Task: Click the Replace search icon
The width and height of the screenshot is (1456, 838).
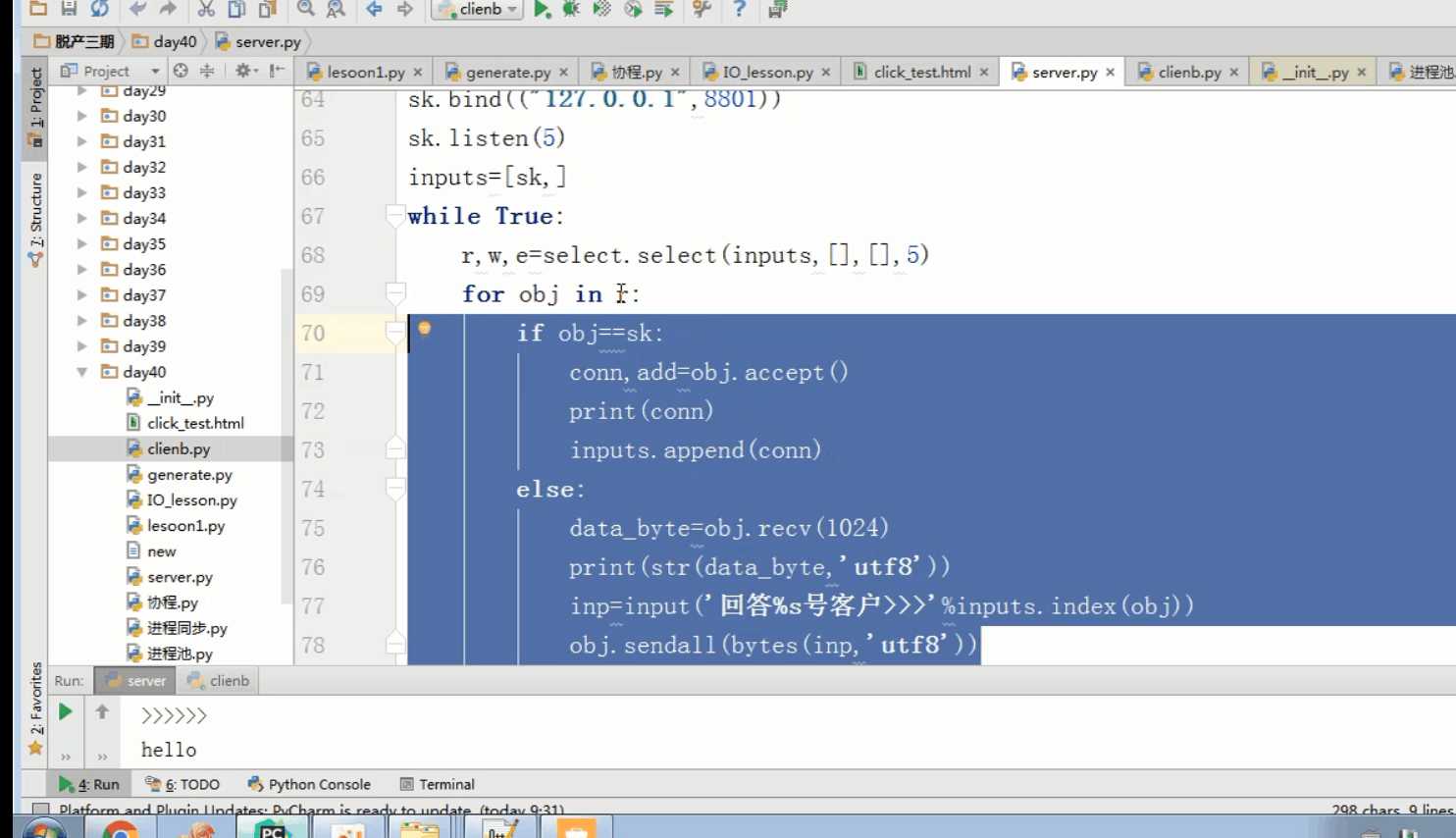Action: pyautogui.click(x=336, y=9)
